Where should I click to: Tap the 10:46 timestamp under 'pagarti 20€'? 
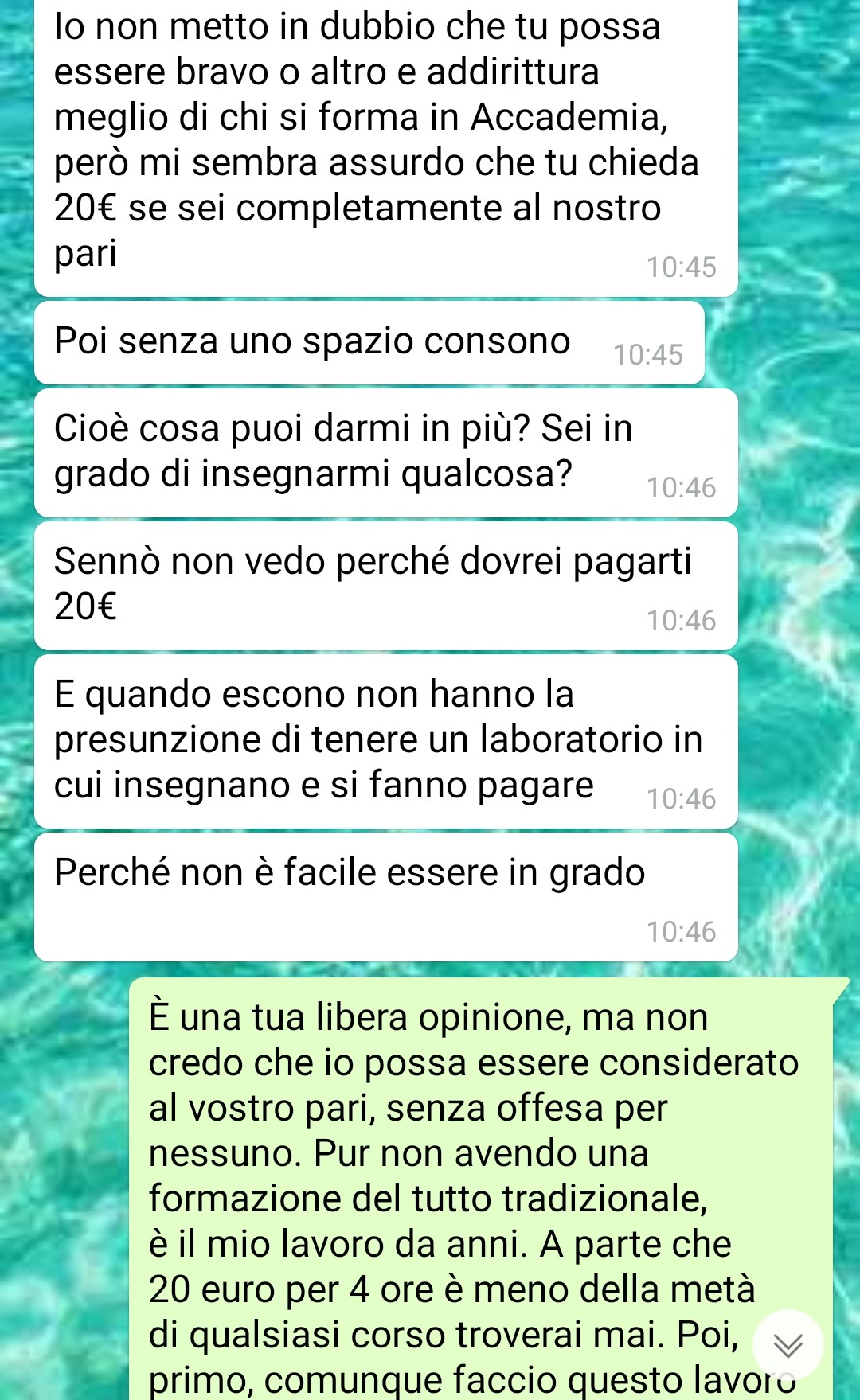(x=682, y=621)
